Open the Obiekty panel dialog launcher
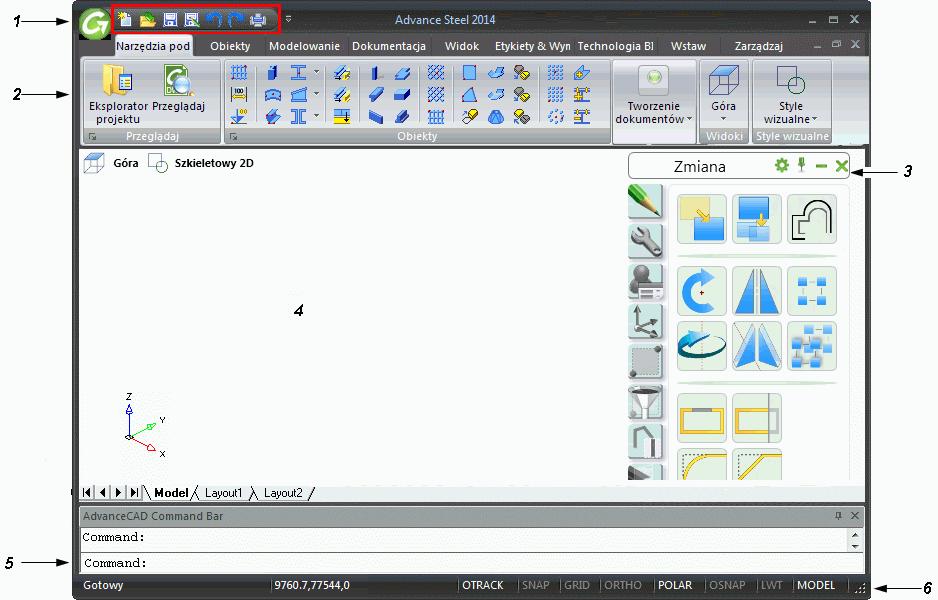The width and height of the screenshot is (938, 600). pyautogui.click(x=233, y=137)
